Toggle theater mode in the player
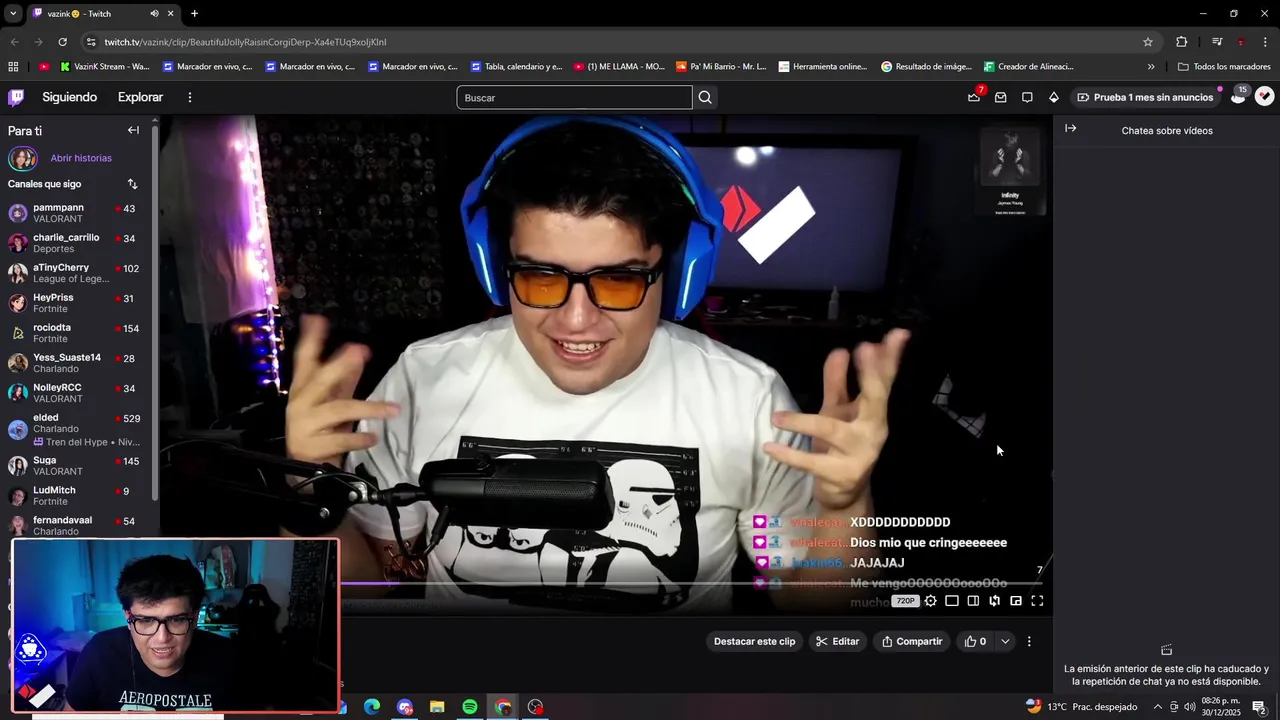This screenshot has width=1280, height=720. (x=952, y=601)
